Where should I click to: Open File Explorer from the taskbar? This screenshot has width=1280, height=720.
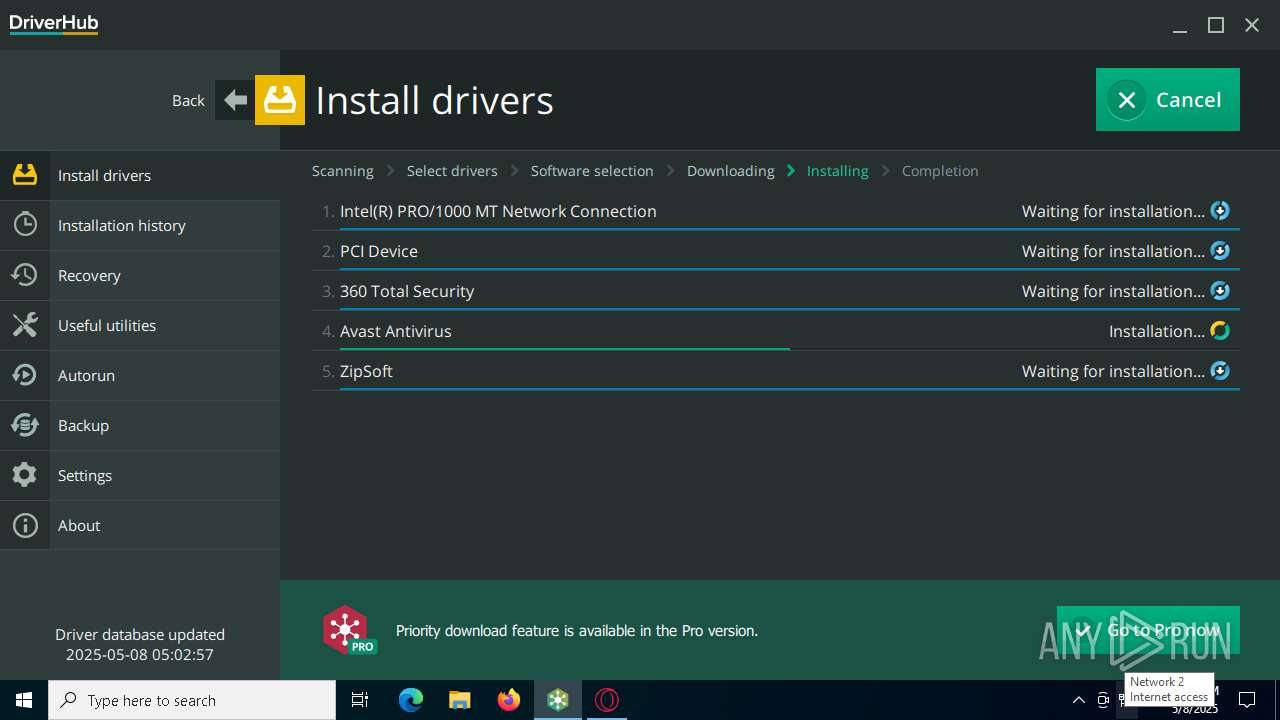pyautogui.click(x=460, y=700)
